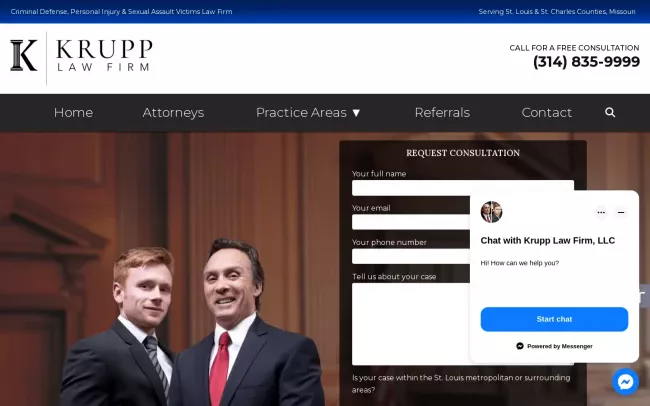Click the Powered by Messenger link
This screenshot has height=406, width=650.
tap(554, 346)
